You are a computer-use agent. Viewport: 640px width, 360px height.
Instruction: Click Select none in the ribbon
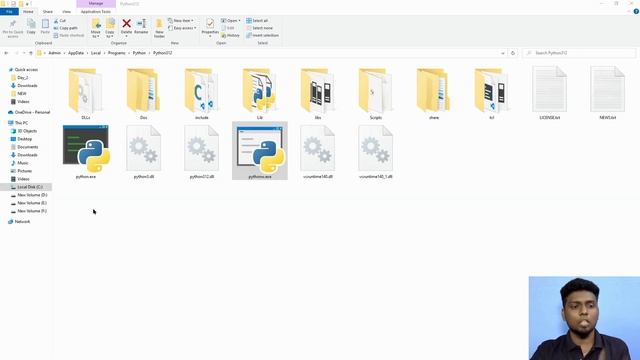coord(259,28)
